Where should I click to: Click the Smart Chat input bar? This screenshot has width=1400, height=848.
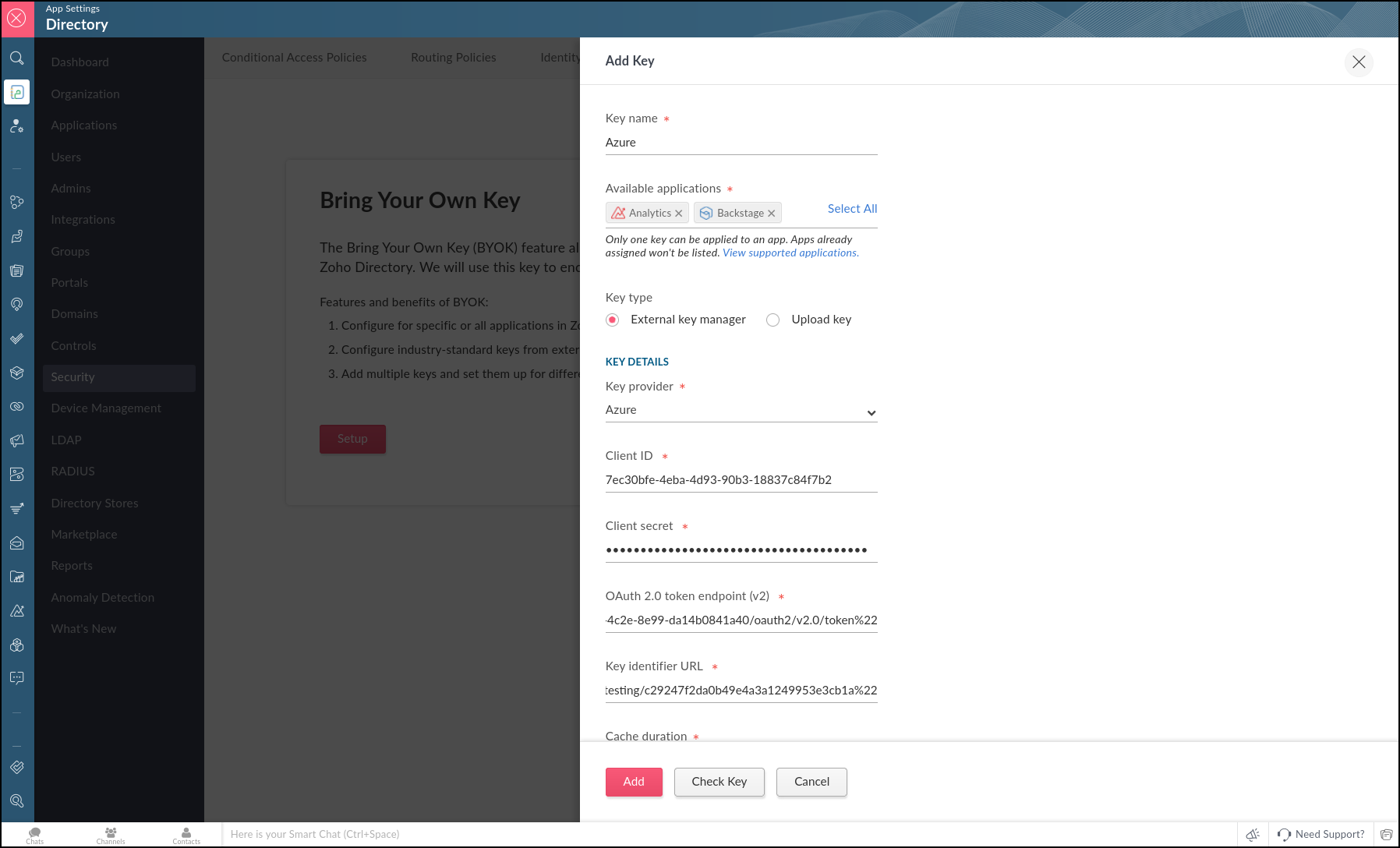tap(729, 834)
